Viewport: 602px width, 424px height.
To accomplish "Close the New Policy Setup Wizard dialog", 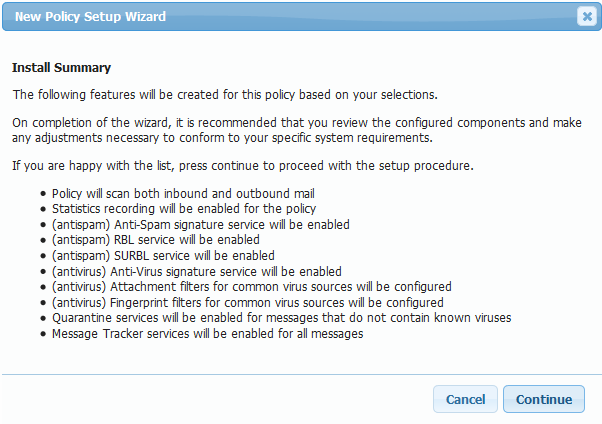I will point(587,16).
